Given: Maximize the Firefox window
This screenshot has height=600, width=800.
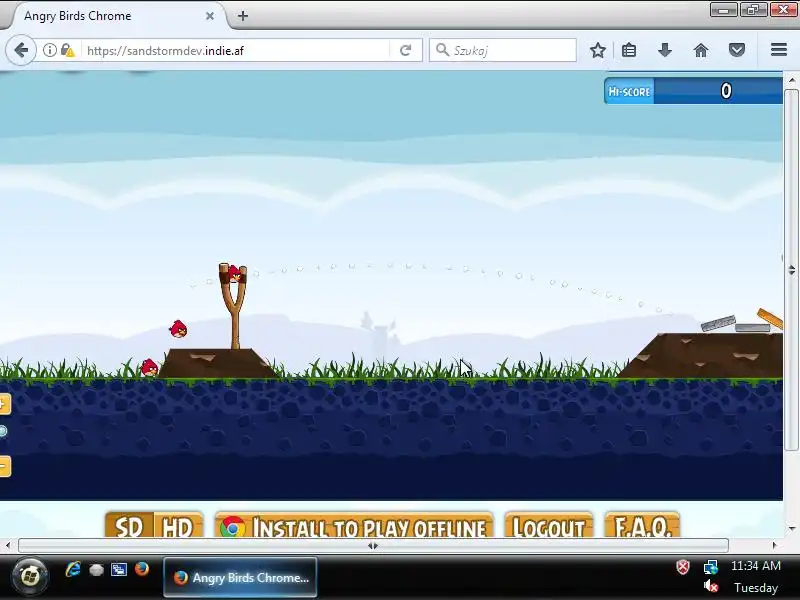Looking at the screenshot, I should (x=753, y=10).
